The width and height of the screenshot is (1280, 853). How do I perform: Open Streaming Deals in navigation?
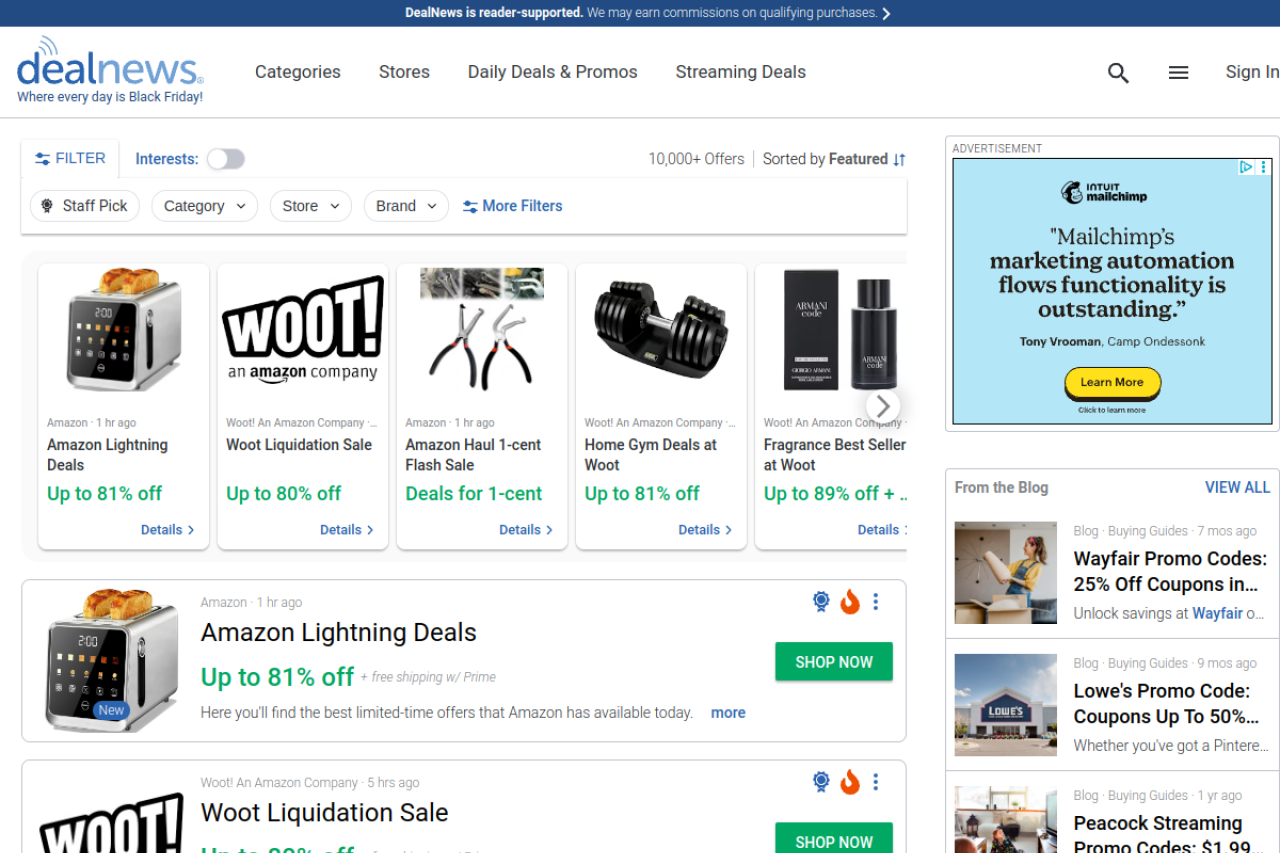(x=740, y=72)
